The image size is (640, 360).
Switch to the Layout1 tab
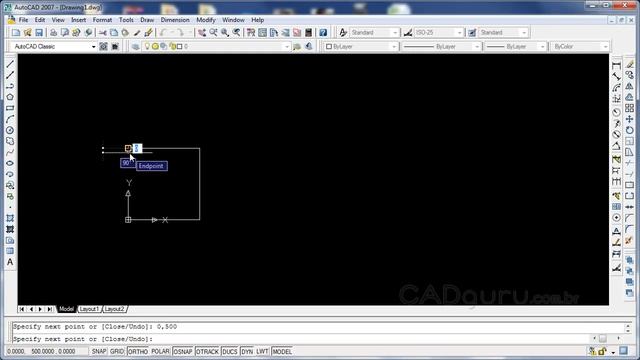[89, 309]
